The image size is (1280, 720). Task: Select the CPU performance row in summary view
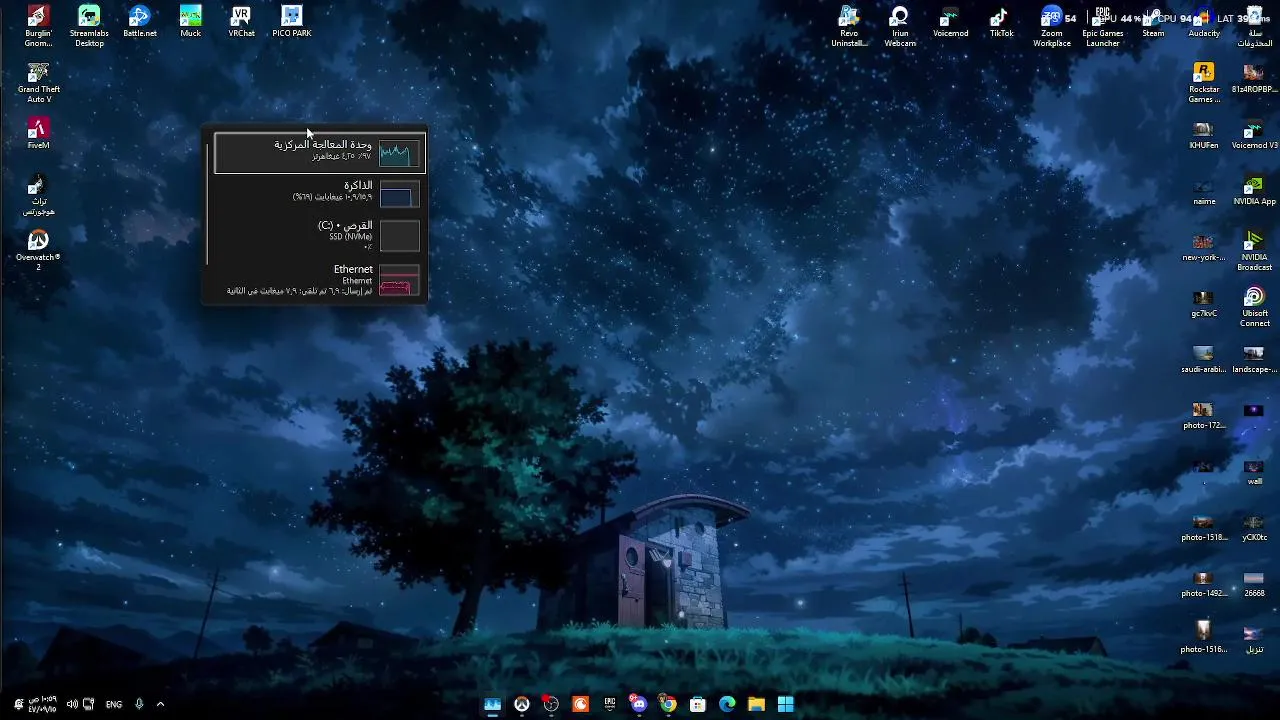[320, 153]
